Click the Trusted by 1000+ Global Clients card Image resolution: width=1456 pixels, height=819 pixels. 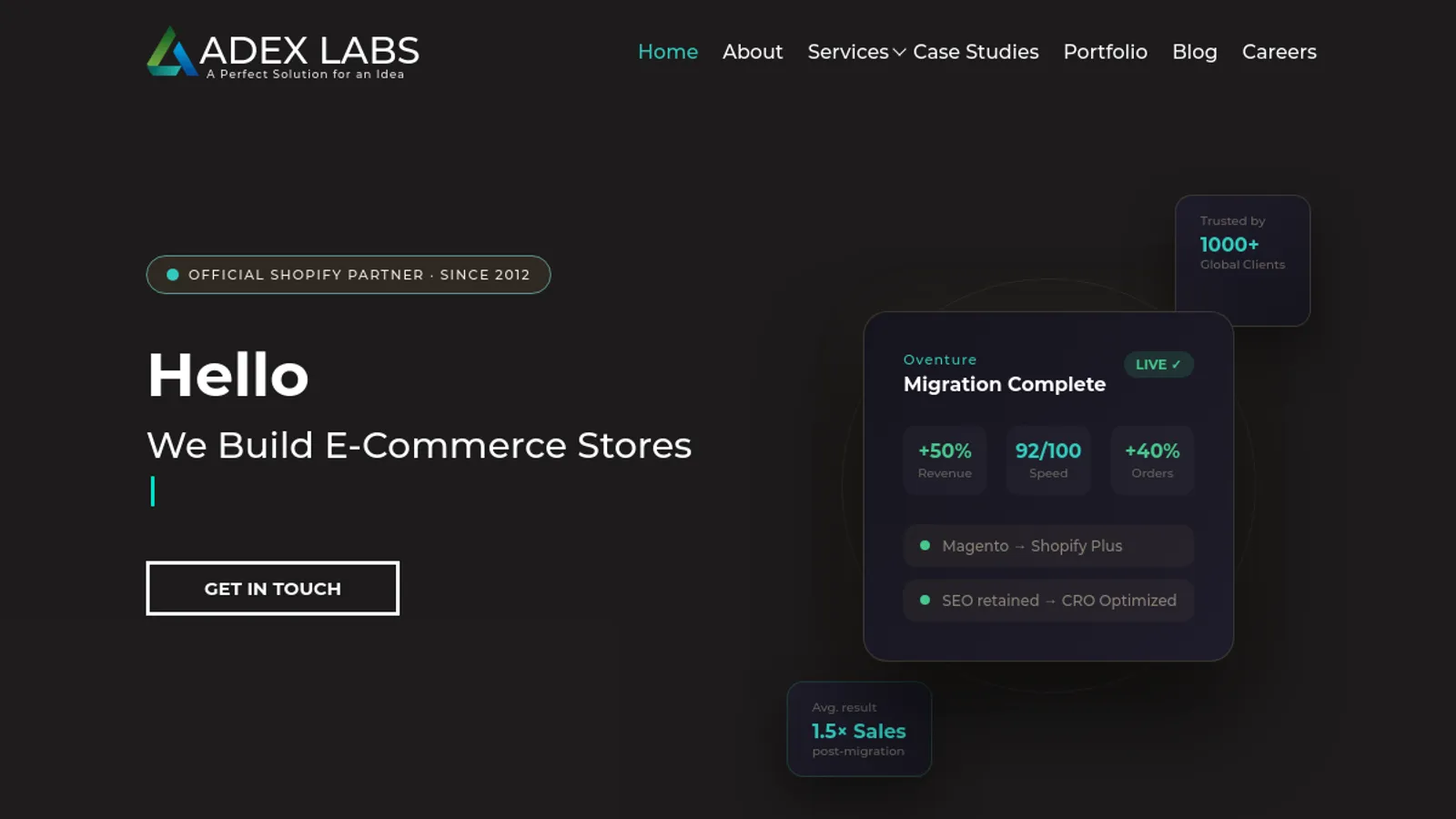(x=1243, y=260)
